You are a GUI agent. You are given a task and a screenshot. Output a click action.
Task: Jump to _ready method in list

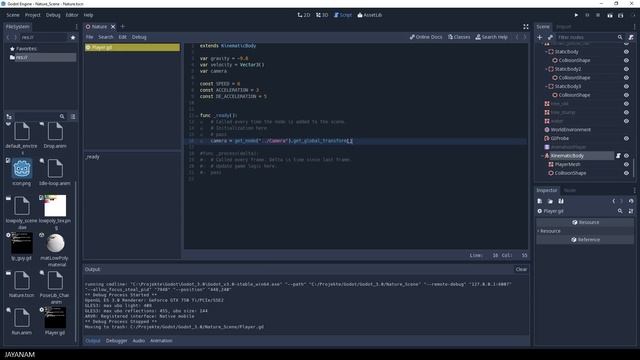tap(93, 157)
